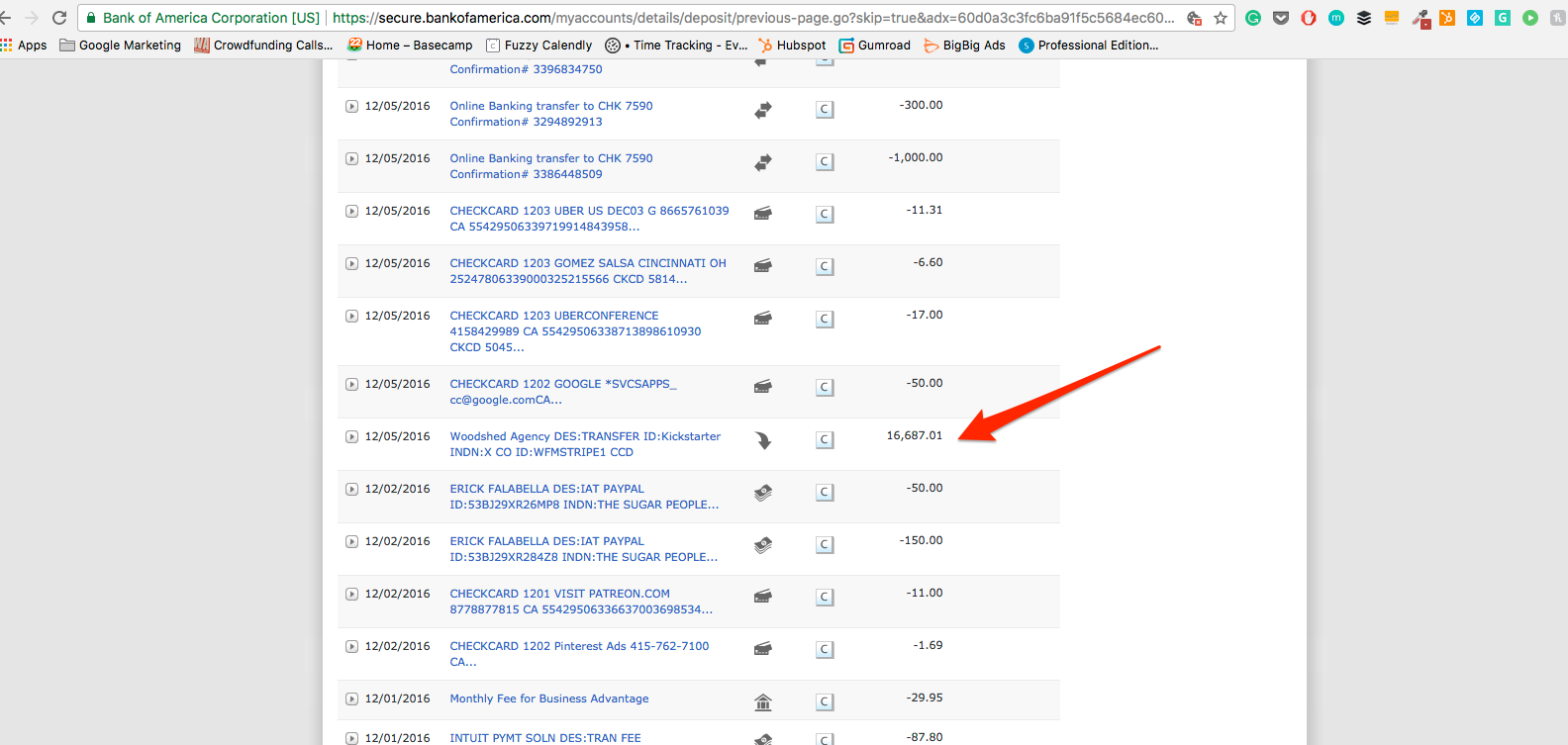The height and width of the screenshot is (745, 1568).
Task: Expand the GOOGLE *SVCSAPPS transaction
Action: click(351, 384)
